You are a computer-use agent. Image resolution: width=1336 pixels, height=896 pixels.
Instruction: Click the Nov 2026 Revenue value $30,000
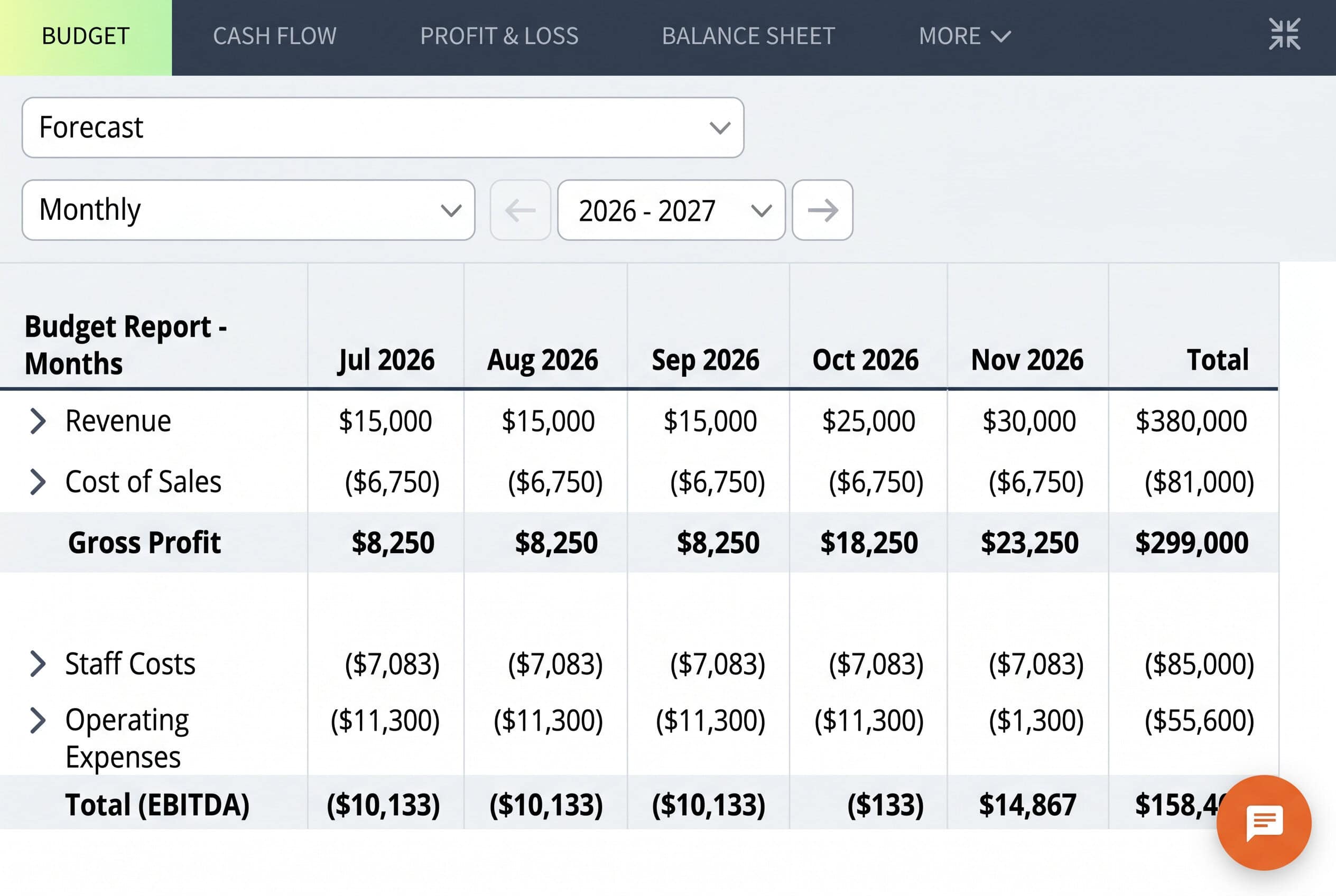(x=1029, y=421)
